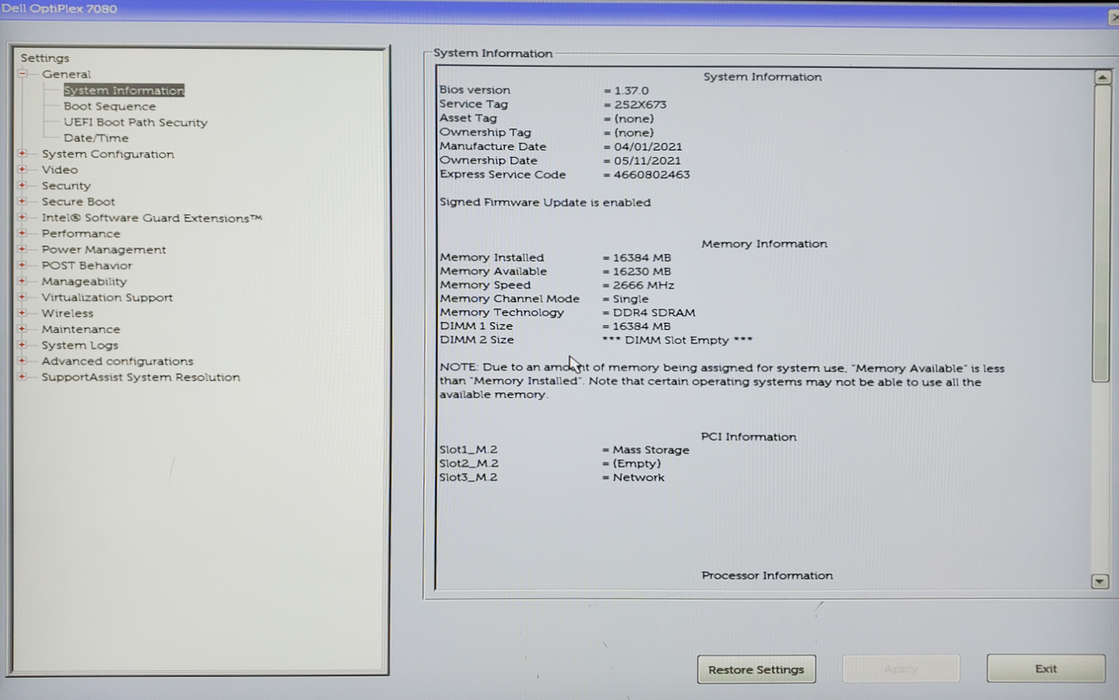Screen dimensions: 1119x700
Task: Click Slot3_M.2 Network entry
Action: point(552,477)
